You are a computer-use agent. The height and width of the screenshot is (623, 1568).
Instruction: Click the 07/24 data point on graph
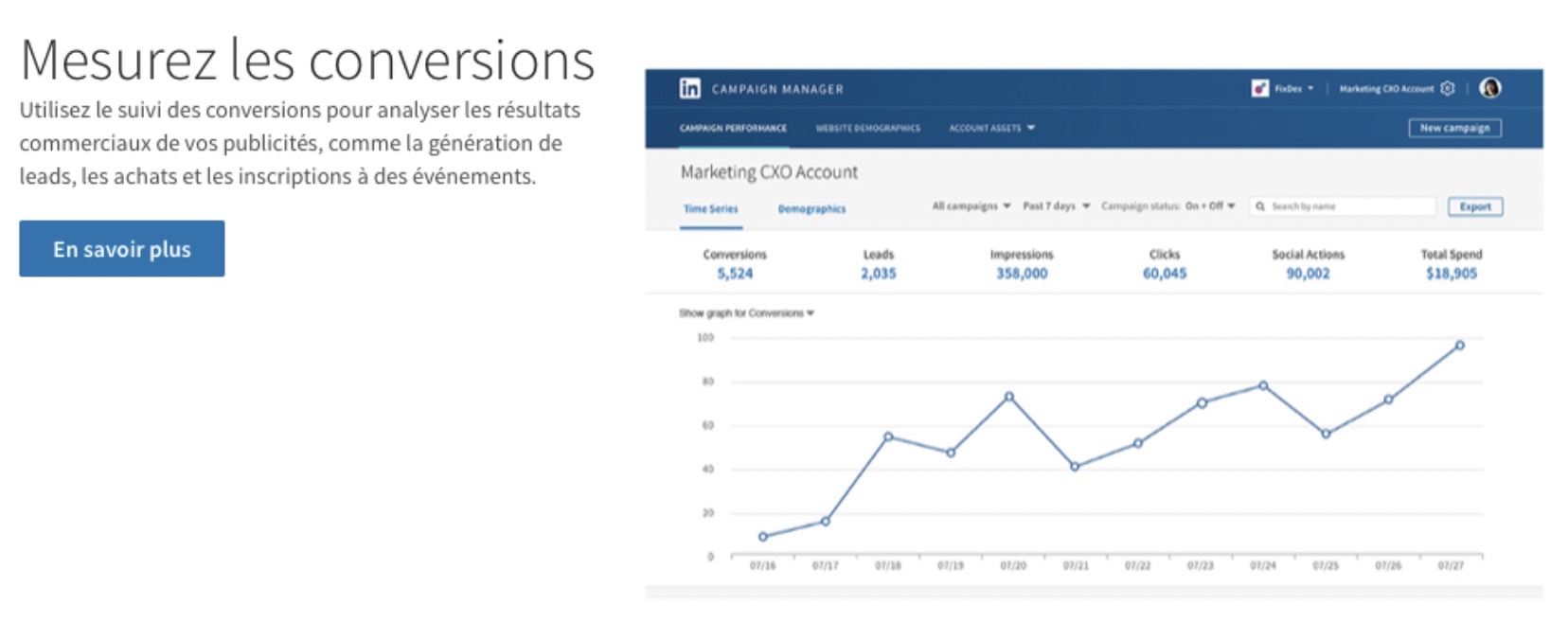[1263, 385]
